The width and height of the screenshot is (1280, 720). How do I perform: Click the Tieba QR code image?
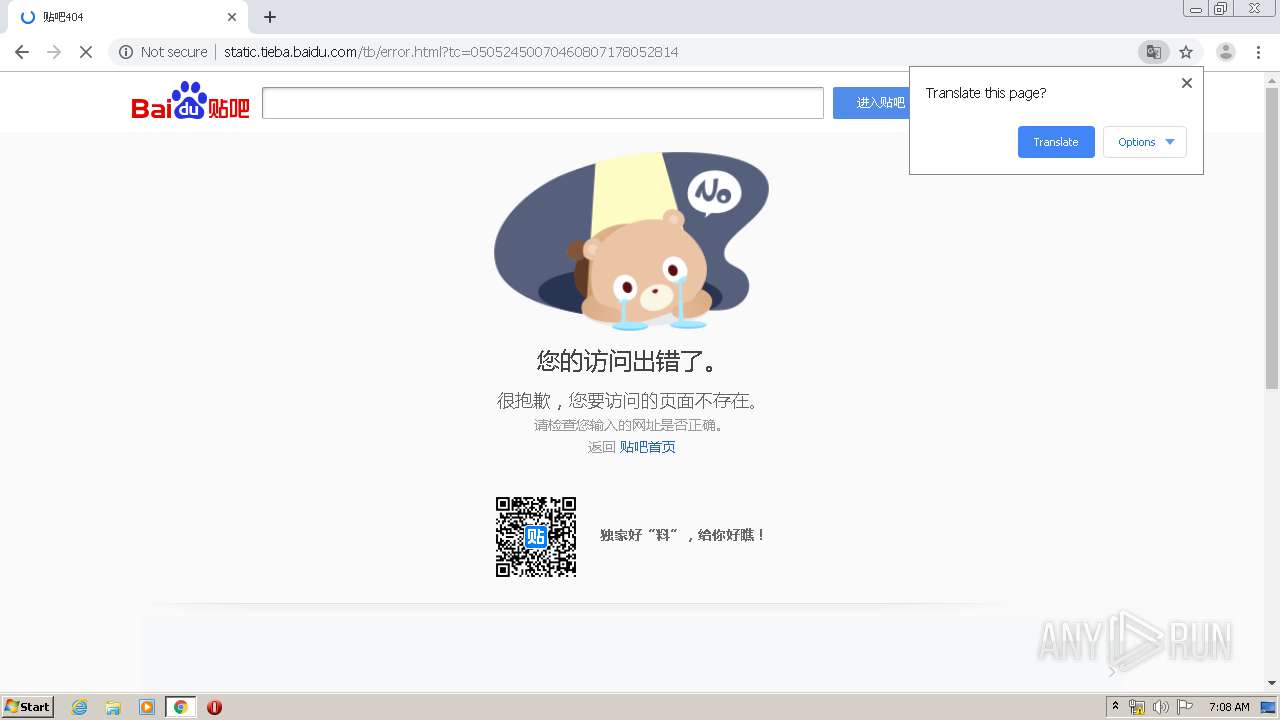536,536
